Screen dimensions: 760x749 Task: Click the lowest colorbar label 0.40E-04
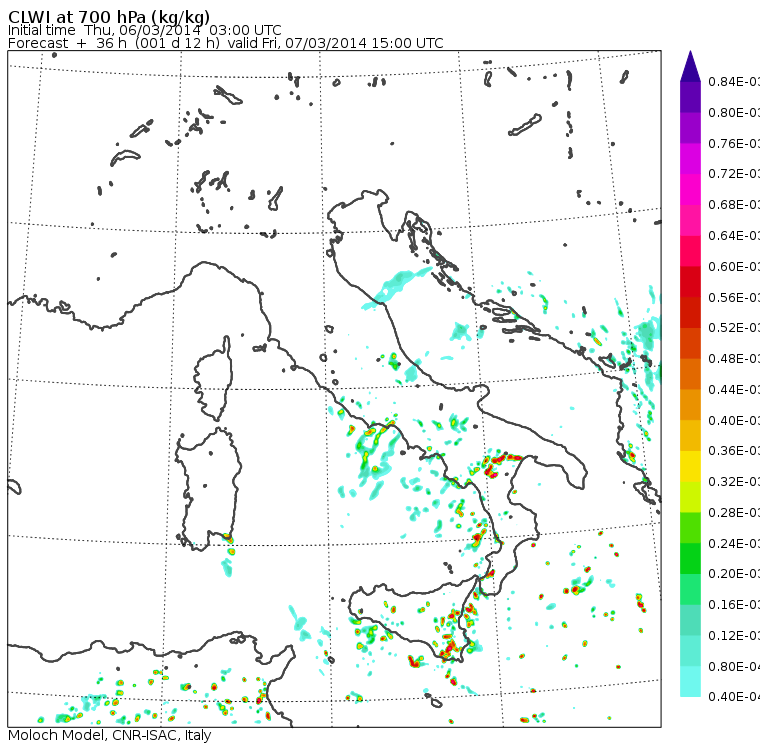[734, 698]
